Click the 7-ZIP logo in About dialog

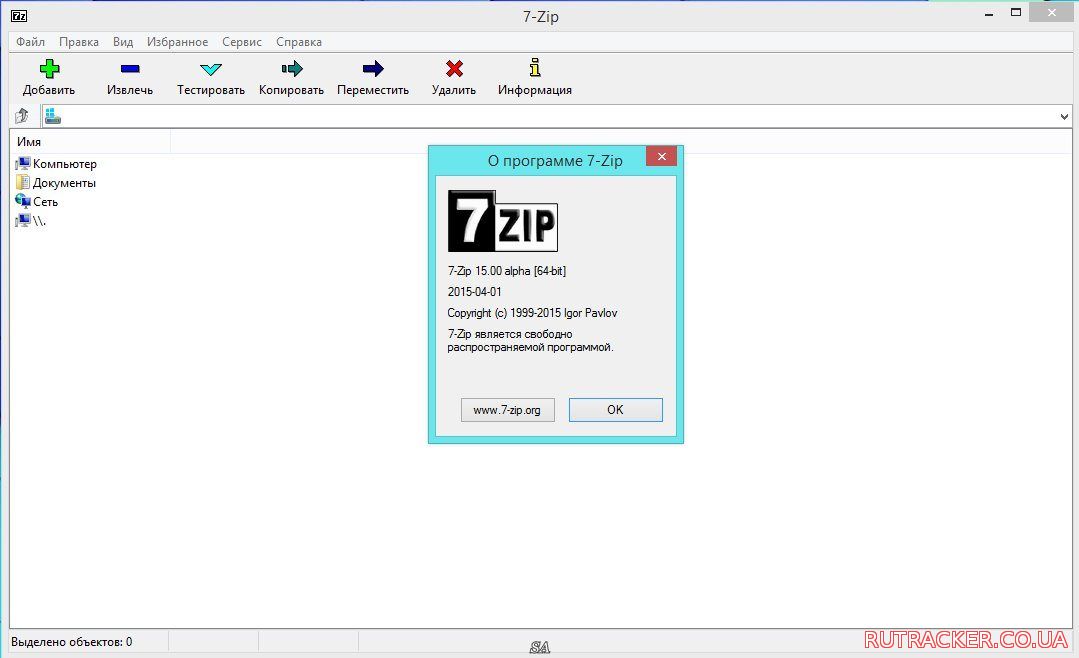click(502, 221)
